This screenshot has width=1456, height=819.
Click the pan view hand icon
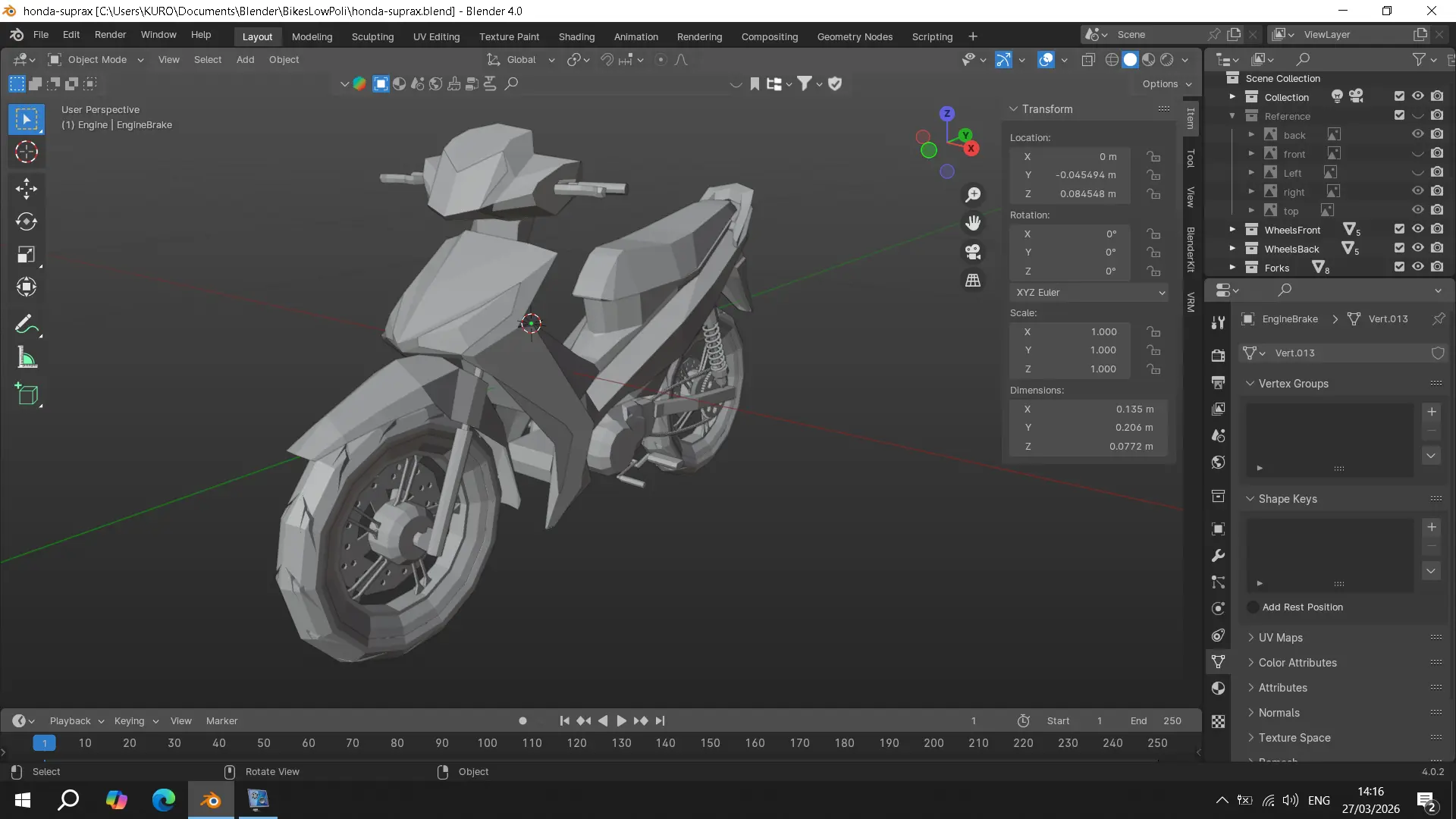973,223
